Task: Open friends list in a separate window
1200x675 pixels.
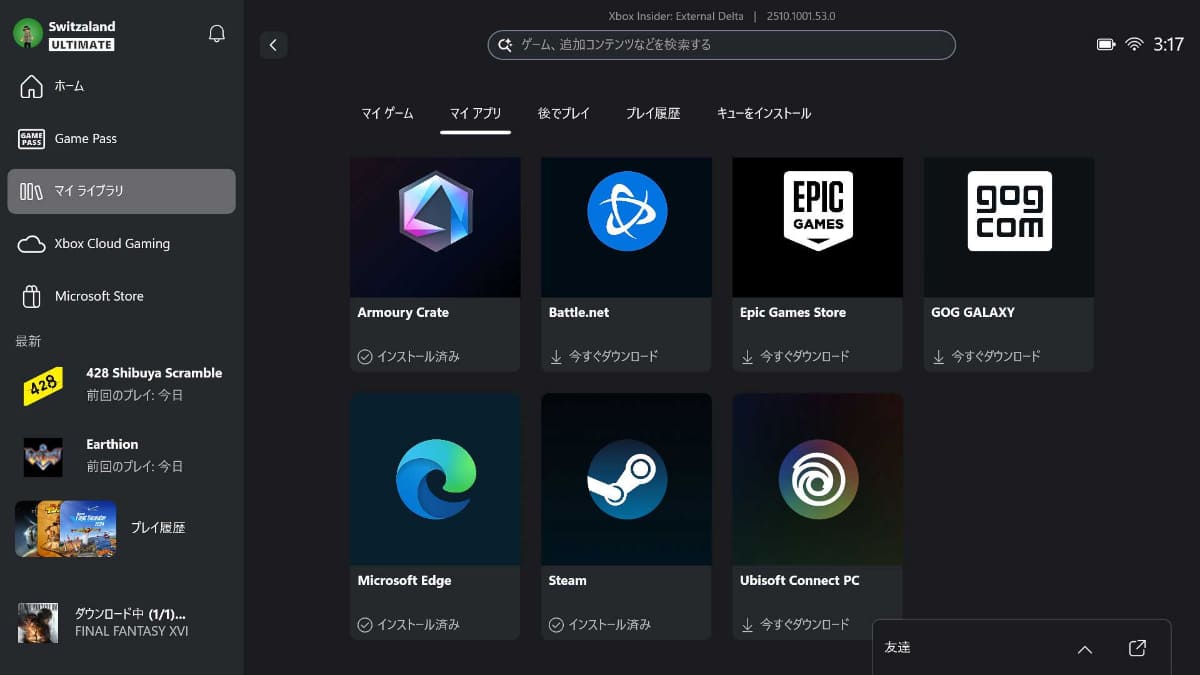Action: (1137, 648)
